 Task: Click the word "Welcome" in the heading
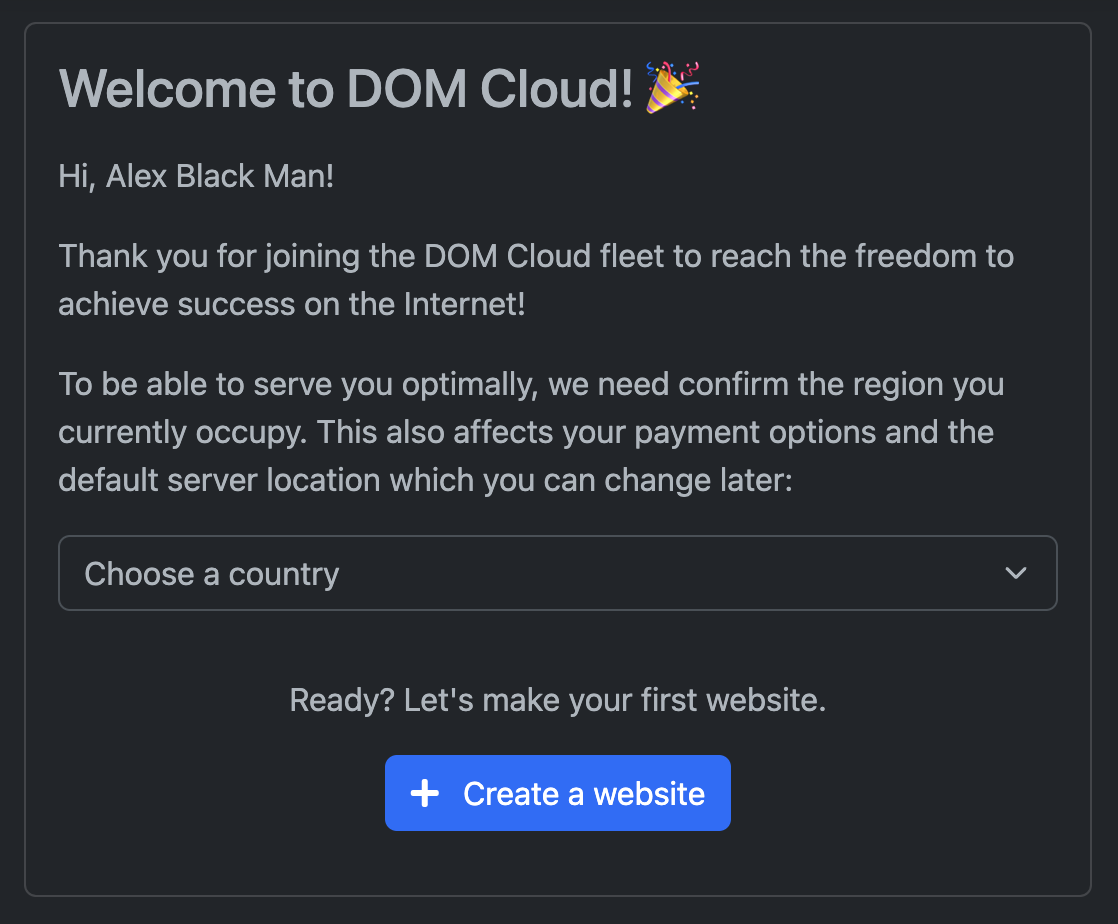coord(166,89)
